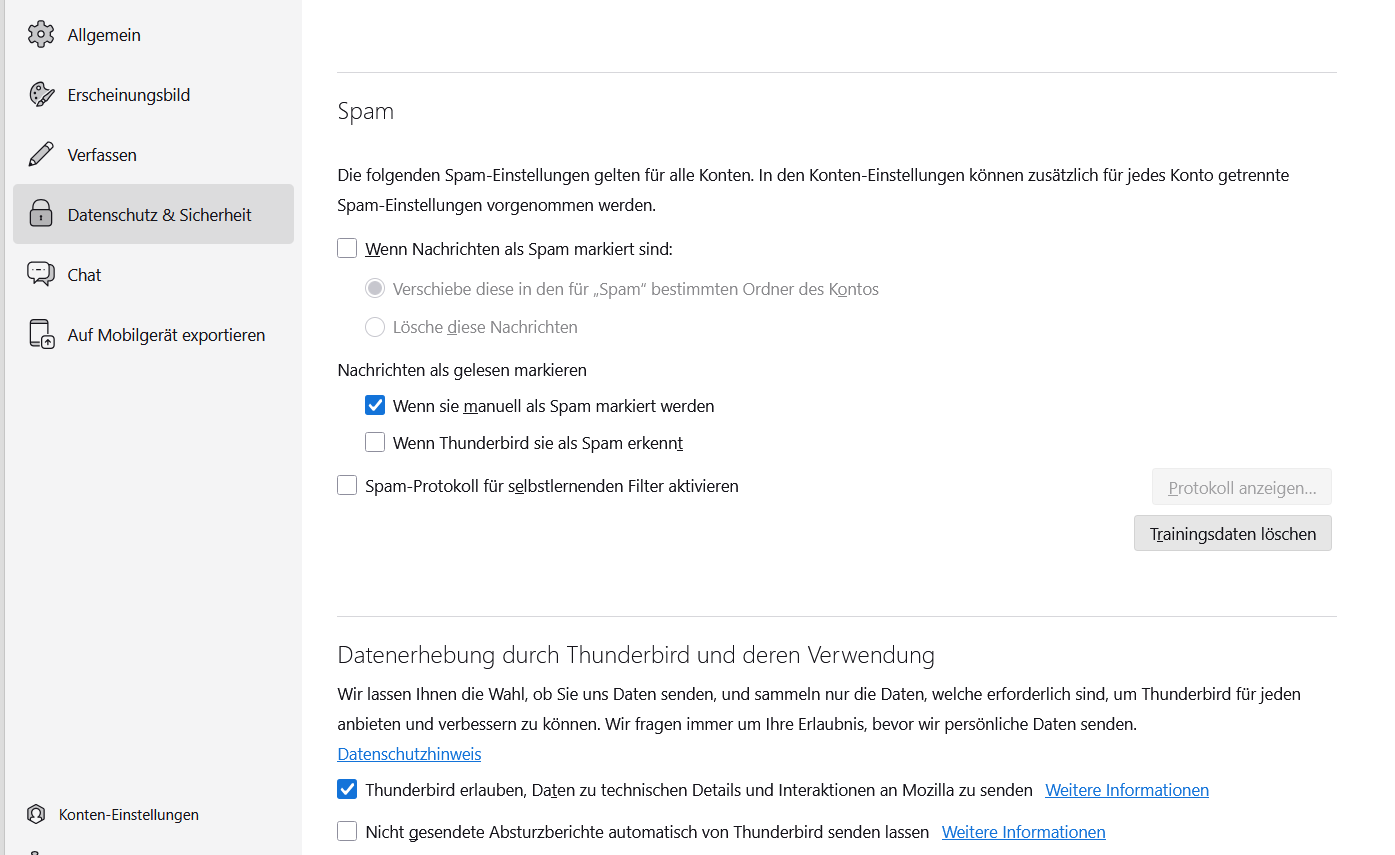
Task: Click the "Protokoll anzeigen..." button
Action: 1242,488
